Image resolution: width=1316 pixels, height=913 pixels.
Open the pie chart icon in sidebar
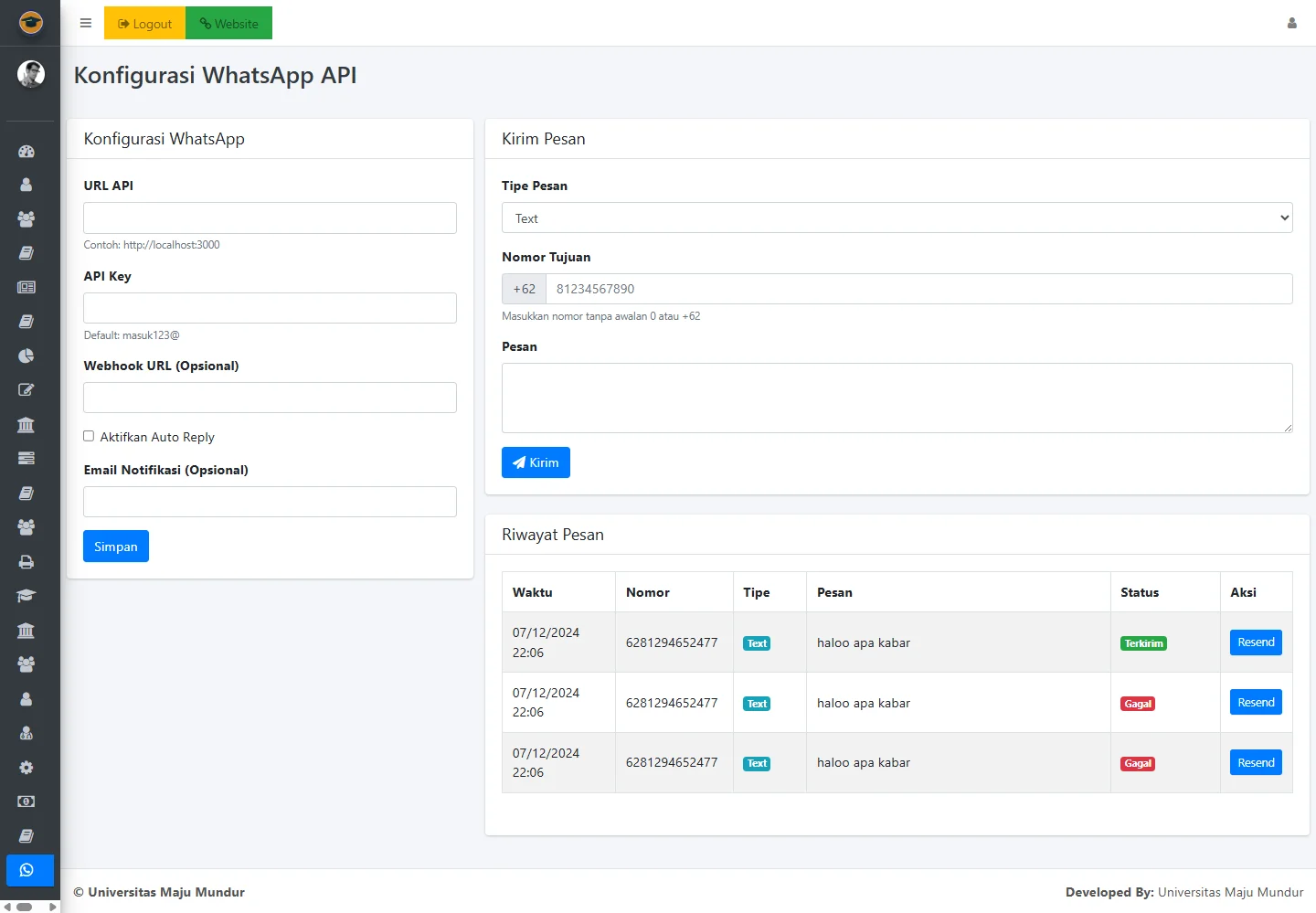pyautogui.click(x=27, y=356)
